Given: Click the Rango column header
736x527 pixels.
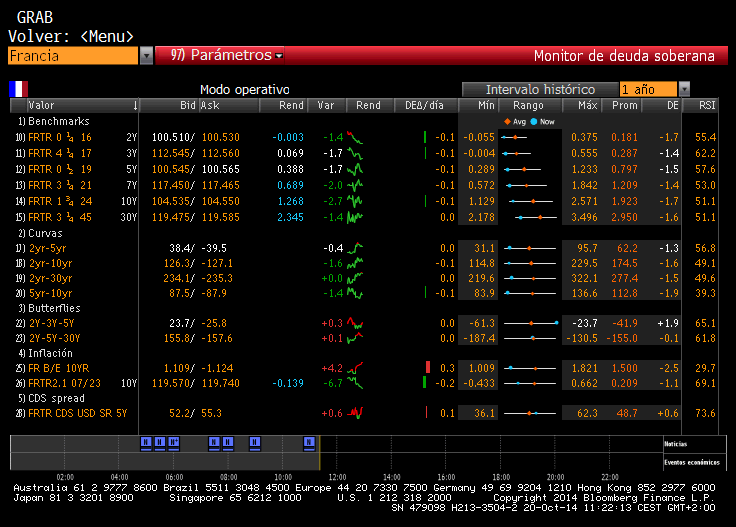Looking at the screenshot, I should (x=528, y=106).
